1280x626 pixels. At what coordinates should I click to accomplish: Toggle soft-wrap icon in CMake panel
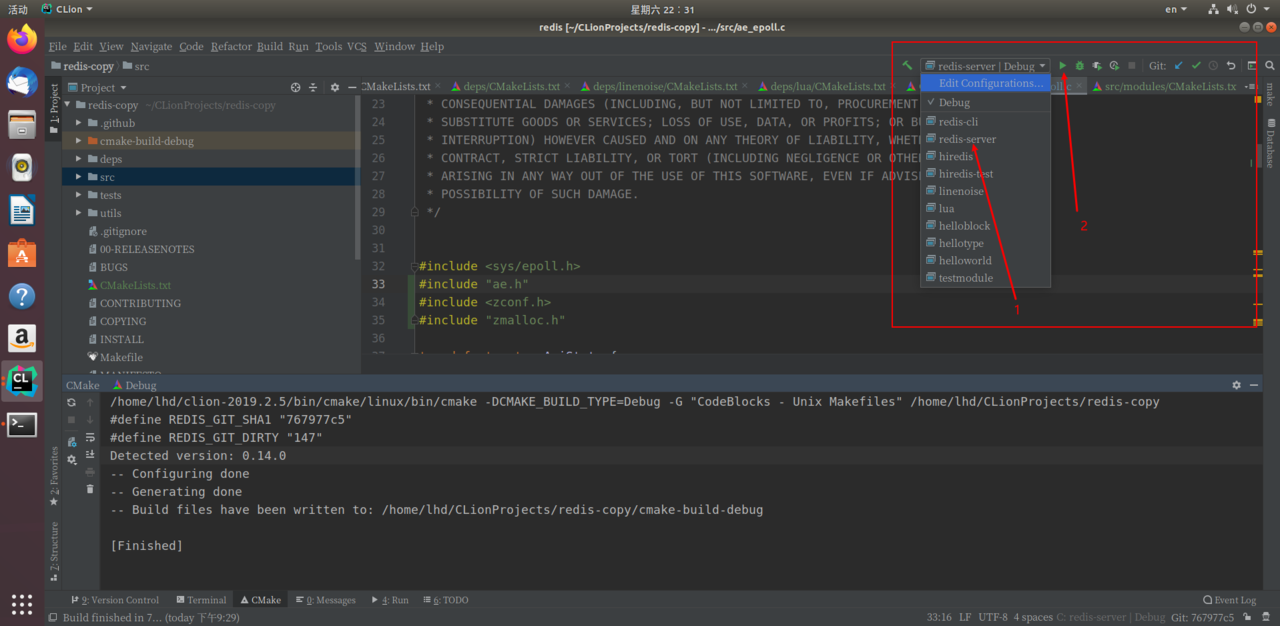(x=90, y=436)
